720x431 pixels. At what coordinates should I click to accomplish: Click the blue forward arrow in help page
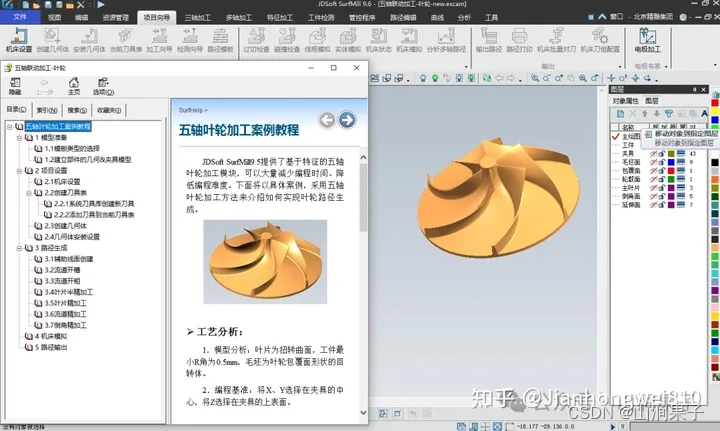pyautogui.click(x=347, y=120)
